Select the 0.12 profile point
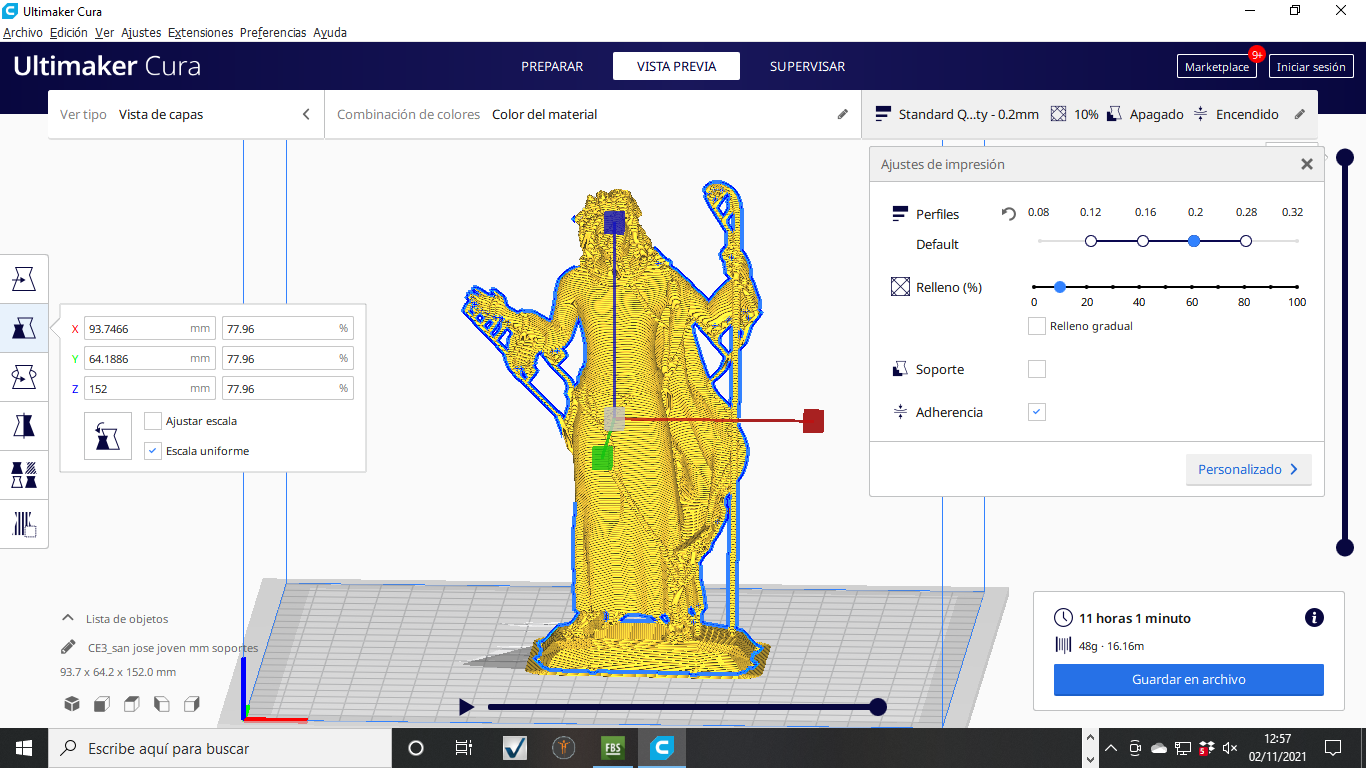This screenshot has height=768, width=1366. coord(1091,241)
